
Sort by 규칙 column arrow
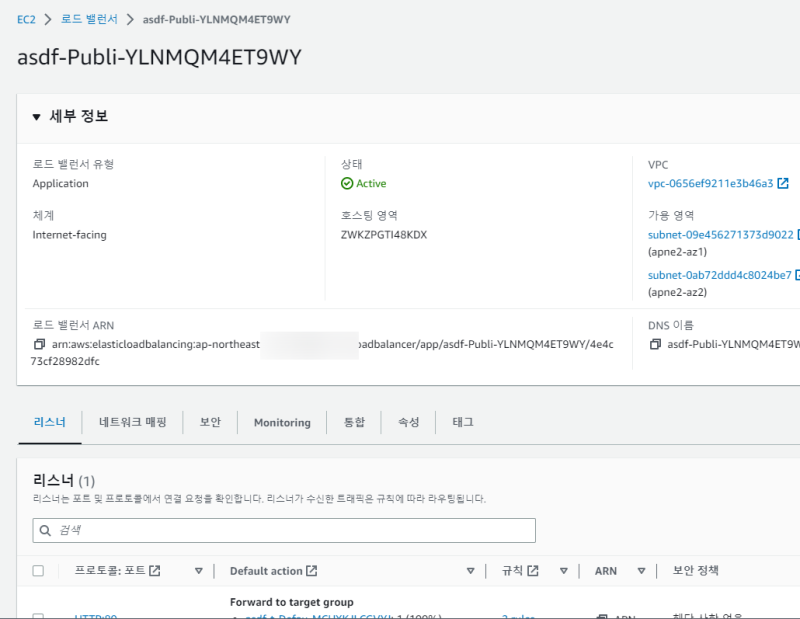click(564, 571)
